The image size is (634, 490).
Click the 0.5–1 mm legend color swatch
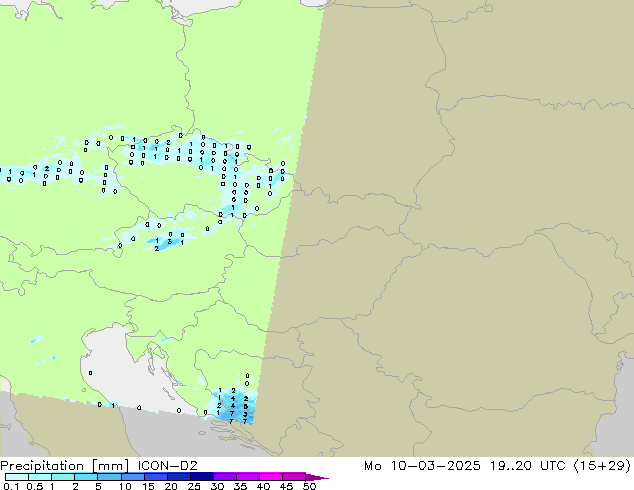40,477
